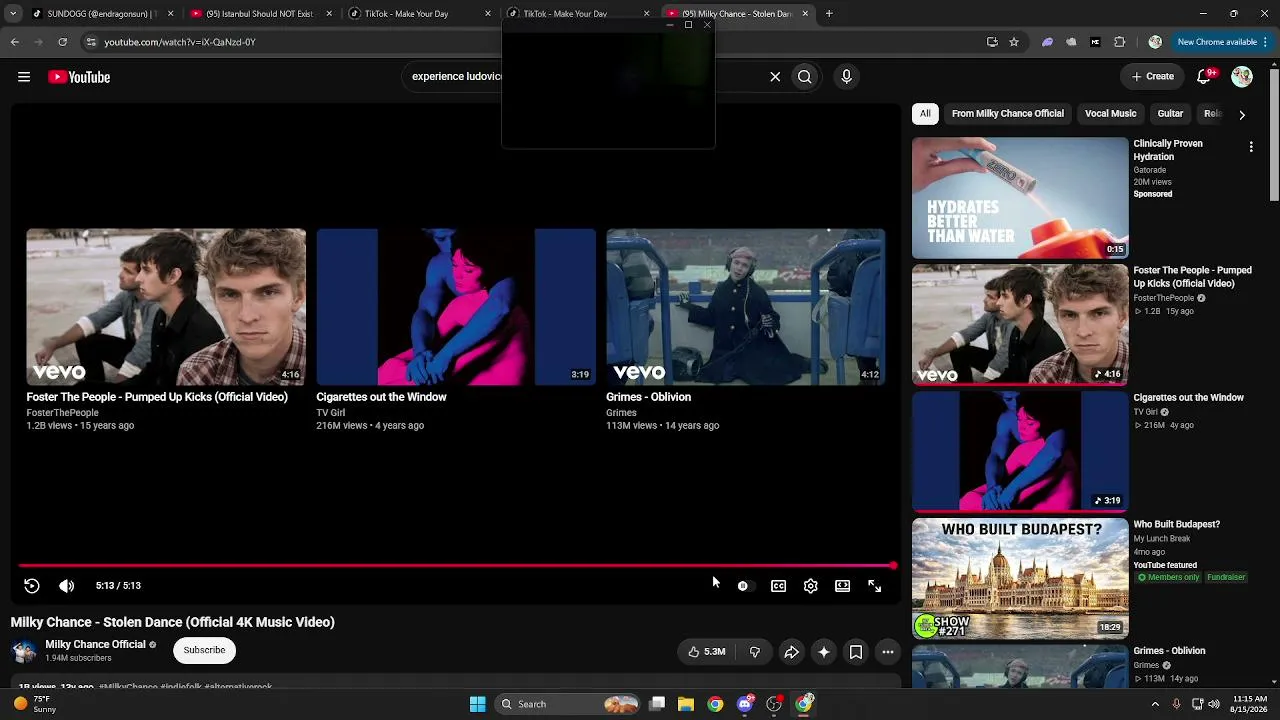Save the video with the bookmark button
Image resolution: width=1280 pixels, height=720 pixels.
[x=856, y=652]
